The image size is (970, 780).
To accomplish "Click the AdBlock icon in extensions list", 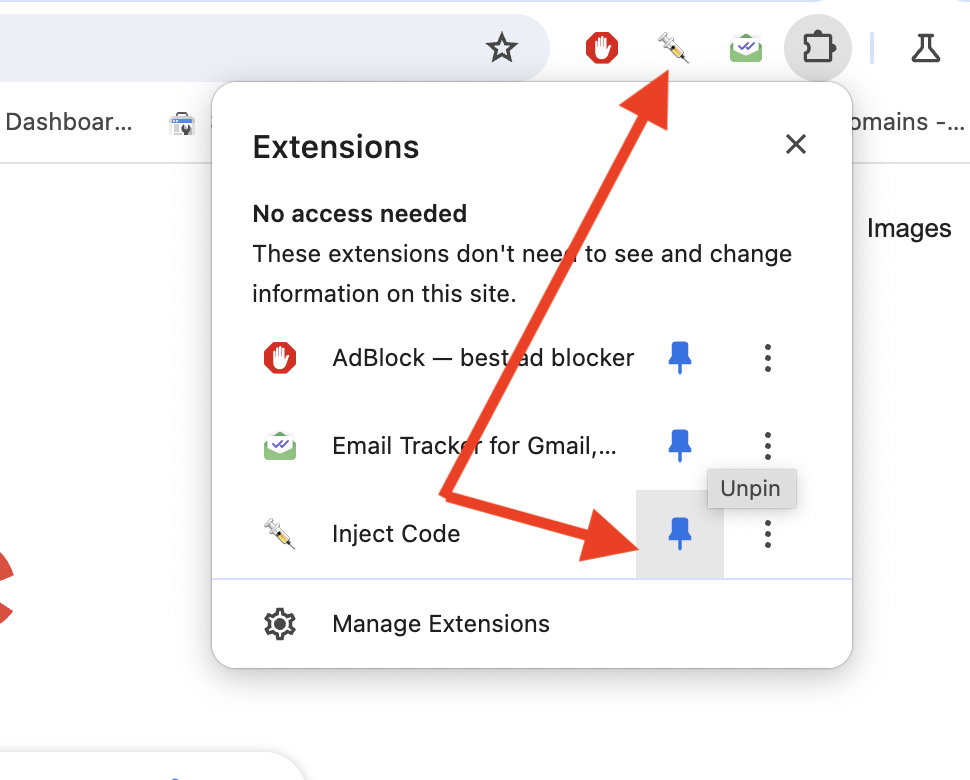I will click(x=280, y=358).
